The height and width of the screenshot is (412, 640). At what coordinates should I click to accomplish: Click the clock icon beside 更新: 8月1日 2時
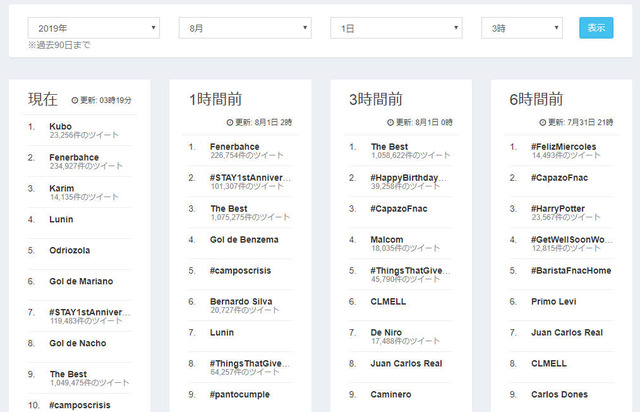pos(230,122)
